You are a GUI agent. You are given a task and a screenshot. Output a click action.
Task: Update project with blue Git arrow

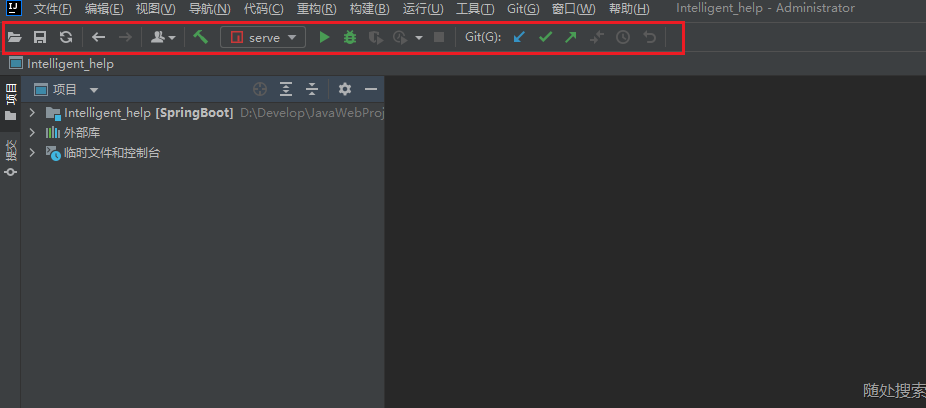(518, 37)
